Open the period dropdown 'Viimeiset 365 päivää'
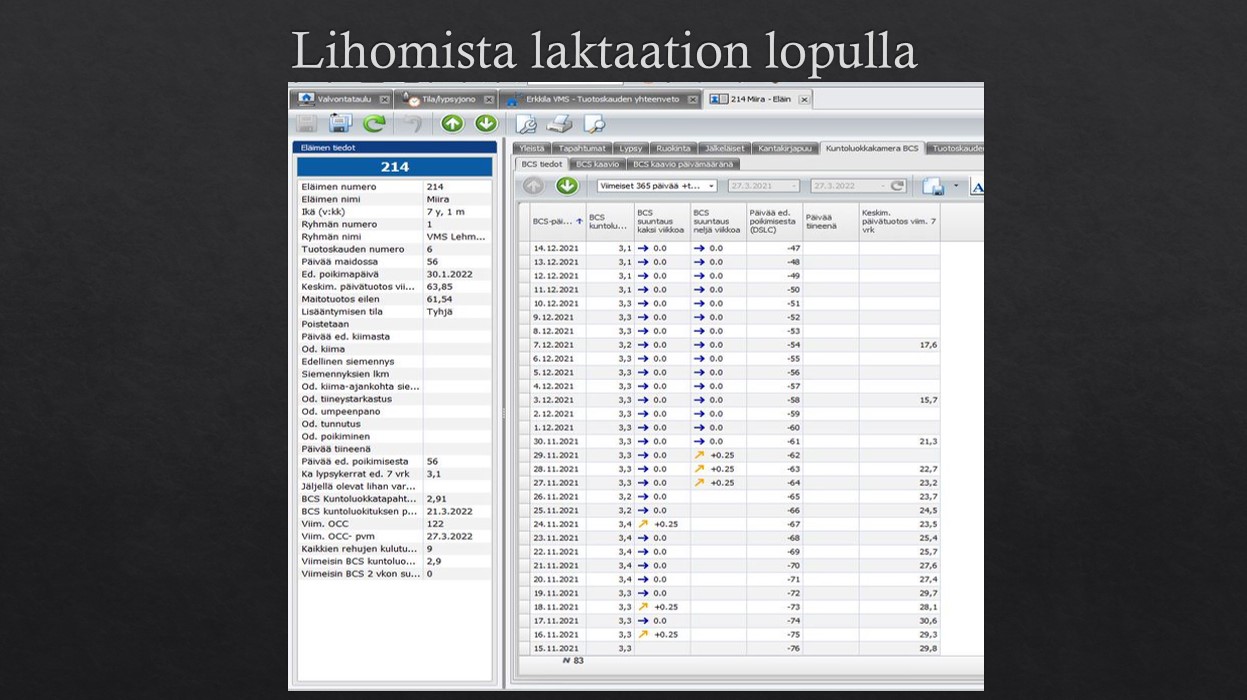This screenshot has width=1247, height=700. [657, 186]
